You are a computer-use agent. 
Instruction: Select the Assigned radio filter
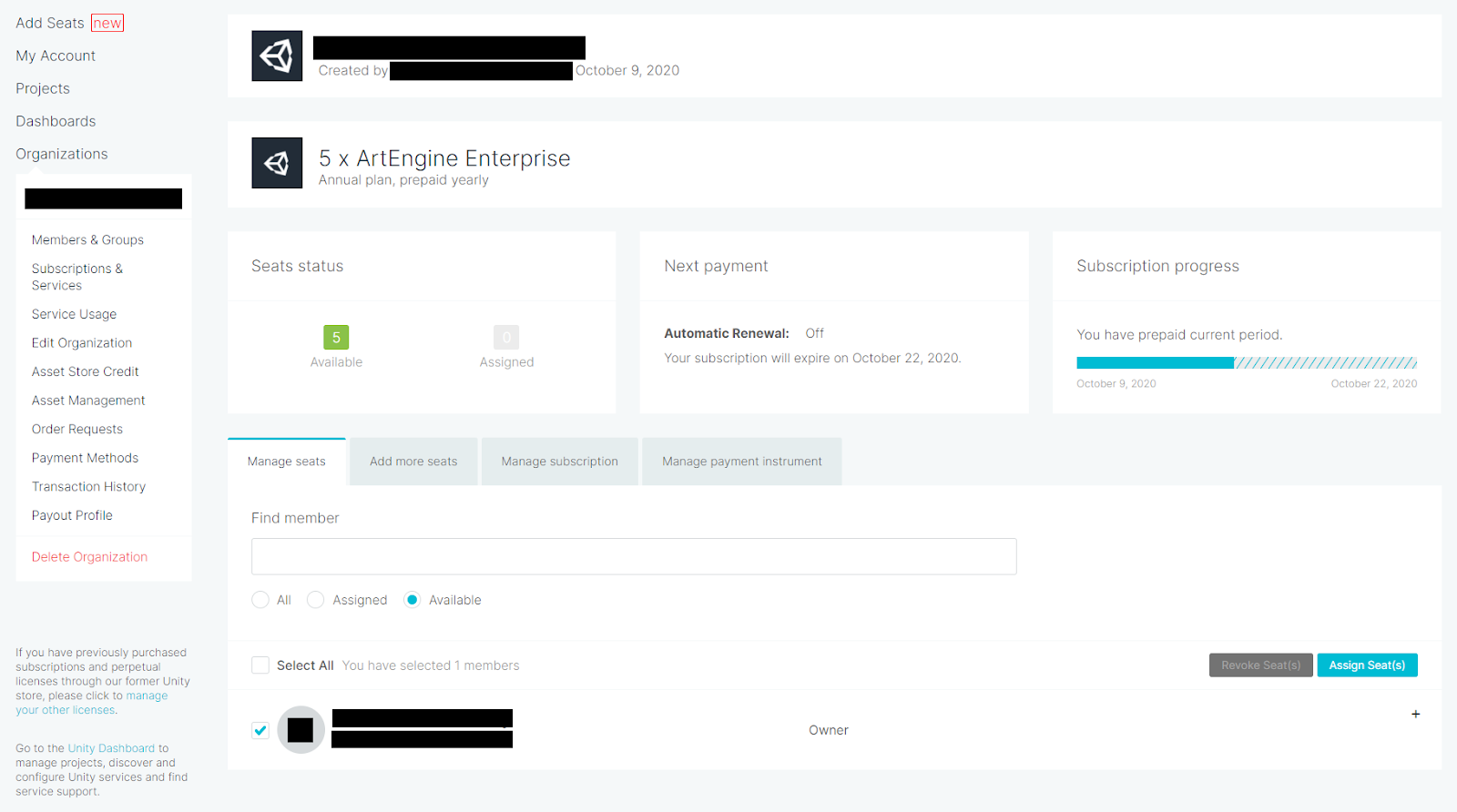(x=316, y=600)
